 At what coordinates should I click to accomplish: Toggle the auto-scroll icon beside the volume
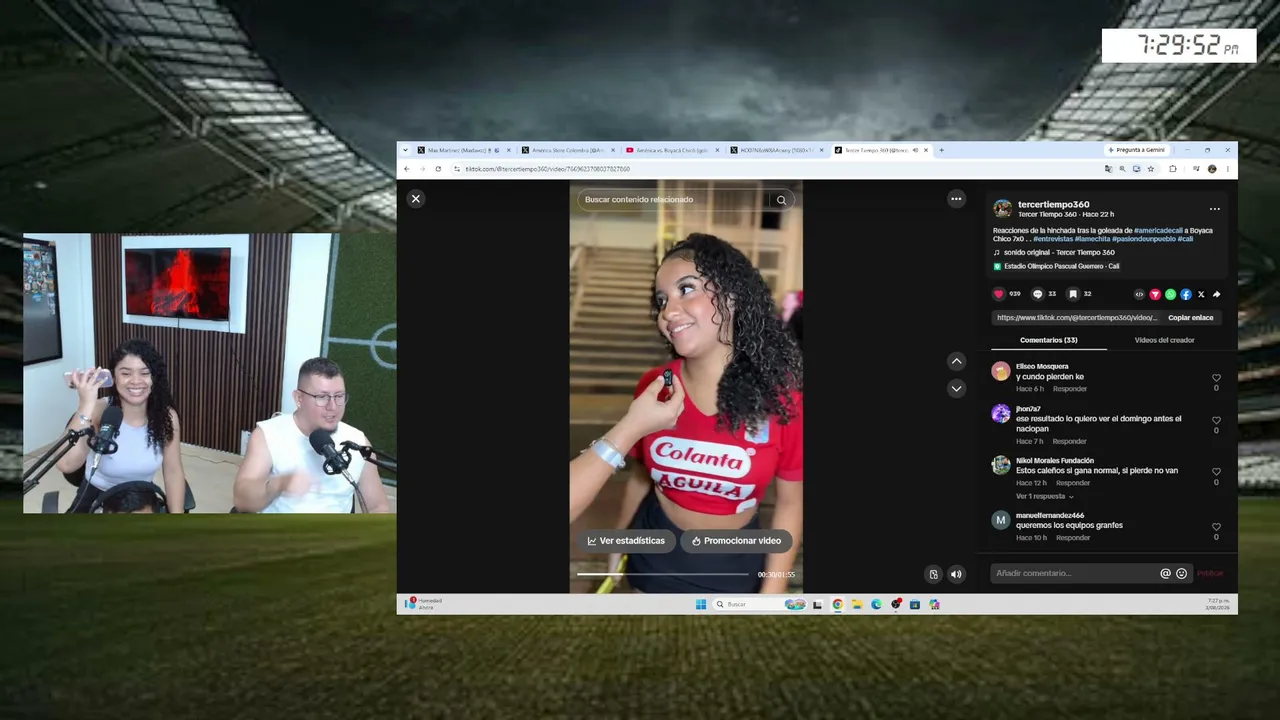933,574
